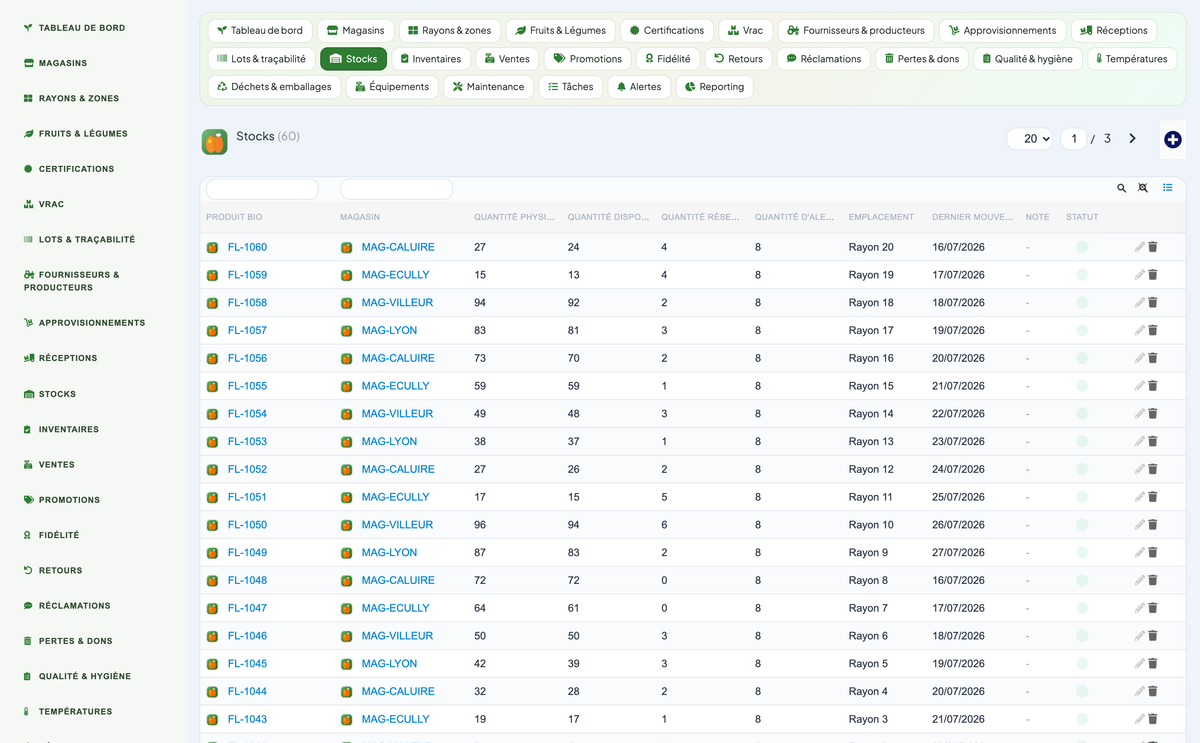The width and height of the screenshot is (1200, 743).
Task: Click the pencil edit icon for FL-1060
Action: [x=1139, y=247]
